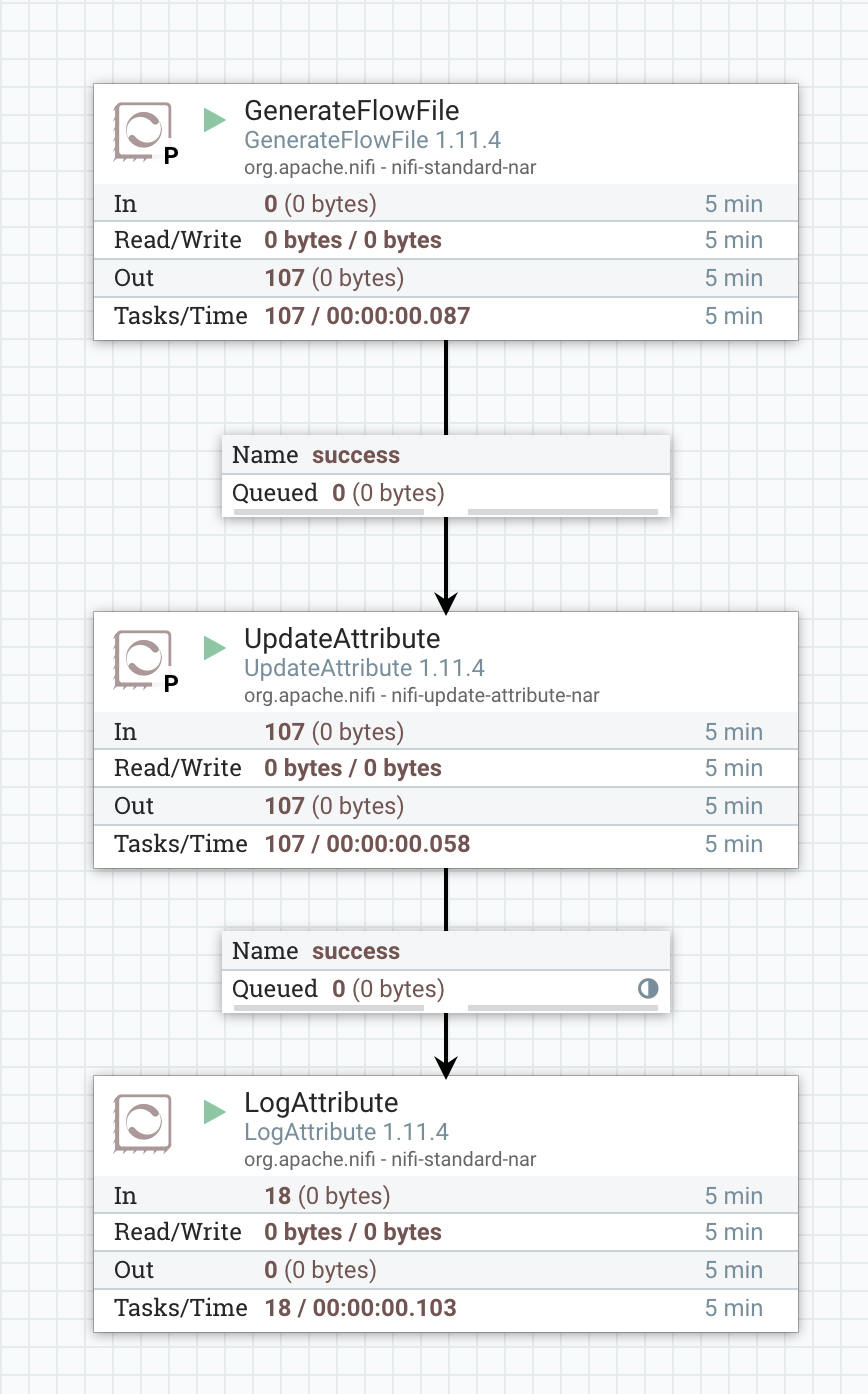Screen dimensions: 868x1394
Task: Select the GenerateFlowFile processor title
Action: coord(352,110)
